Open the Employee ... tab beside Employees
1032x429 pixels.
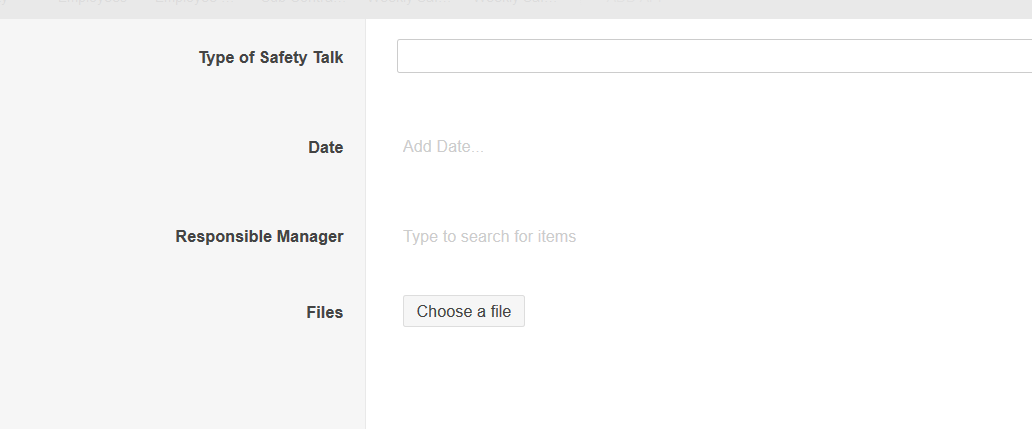[x=191, y=3]
